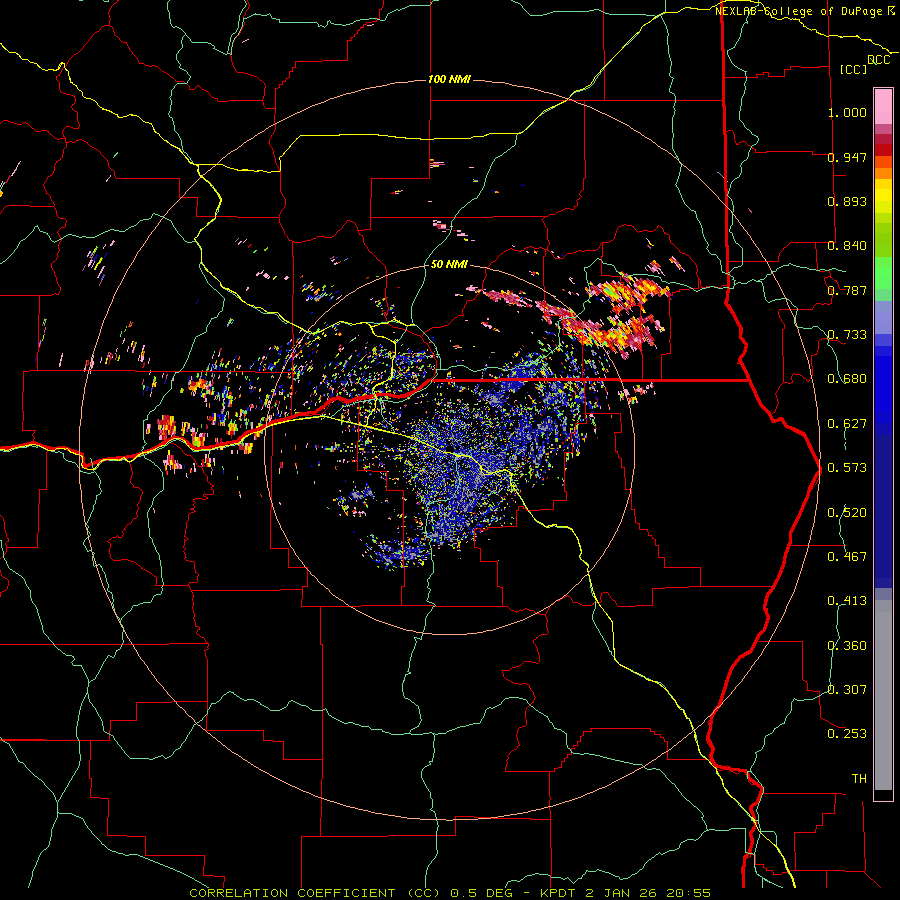Click the [CC] units label
The image size is (900, 900).
click(x=854, y=69)
